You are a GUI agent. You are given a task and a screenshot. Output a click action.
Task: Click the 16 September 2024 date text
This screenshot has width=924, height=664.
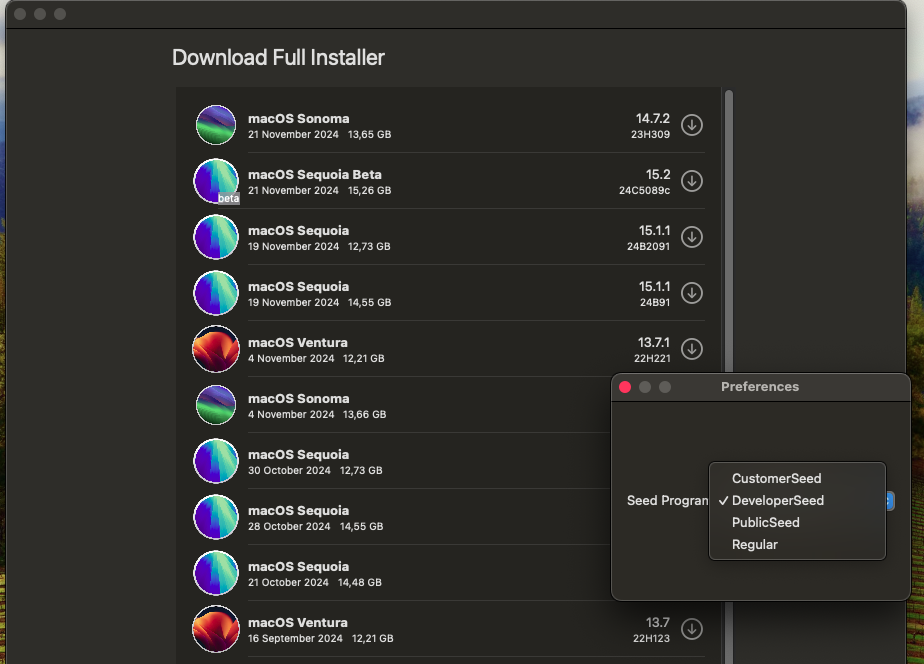[295, 638]
